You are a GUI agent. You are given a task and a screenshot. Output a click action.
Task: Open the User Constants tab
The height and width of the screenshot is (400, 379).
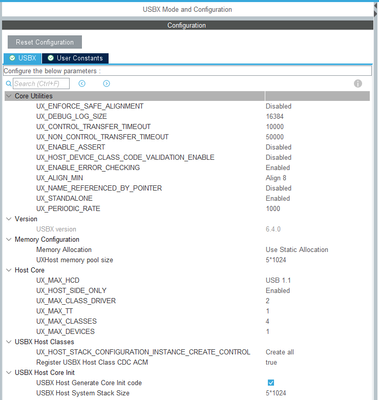coord(75,58)
